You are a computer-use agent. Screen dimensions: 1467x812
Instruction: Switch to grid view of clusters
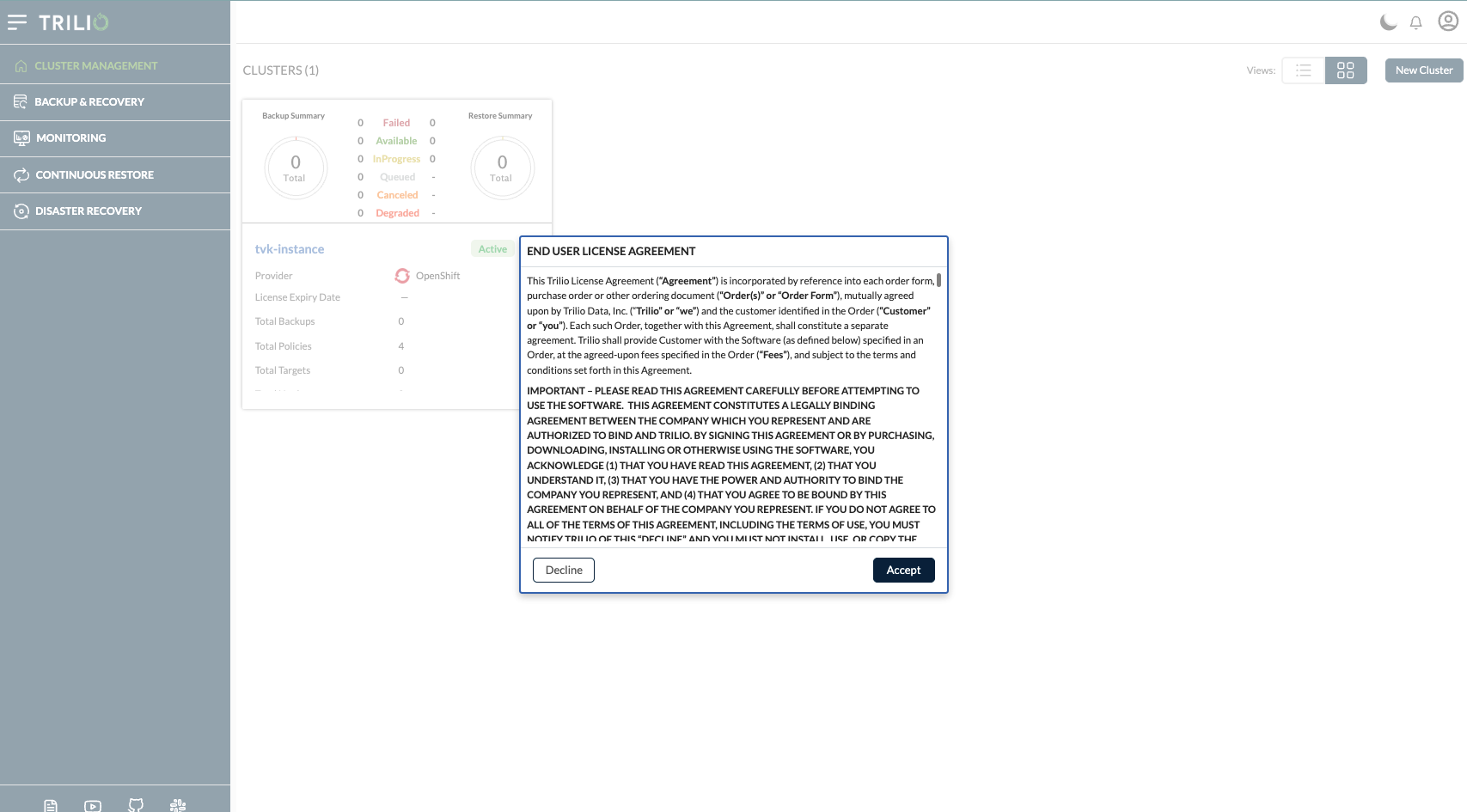click(x=1346, y=70)
